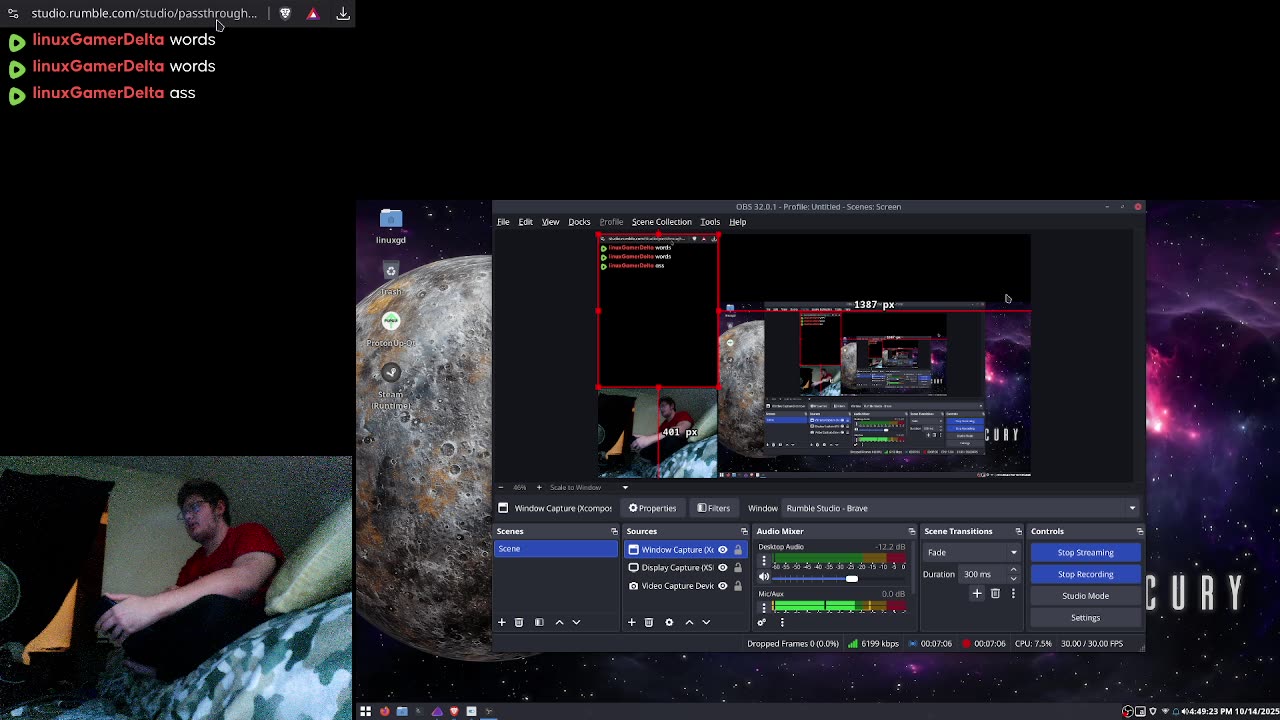1280x720 pixels.
Task: Zoom out the OBS preview with minus
Action: [502, 487]
